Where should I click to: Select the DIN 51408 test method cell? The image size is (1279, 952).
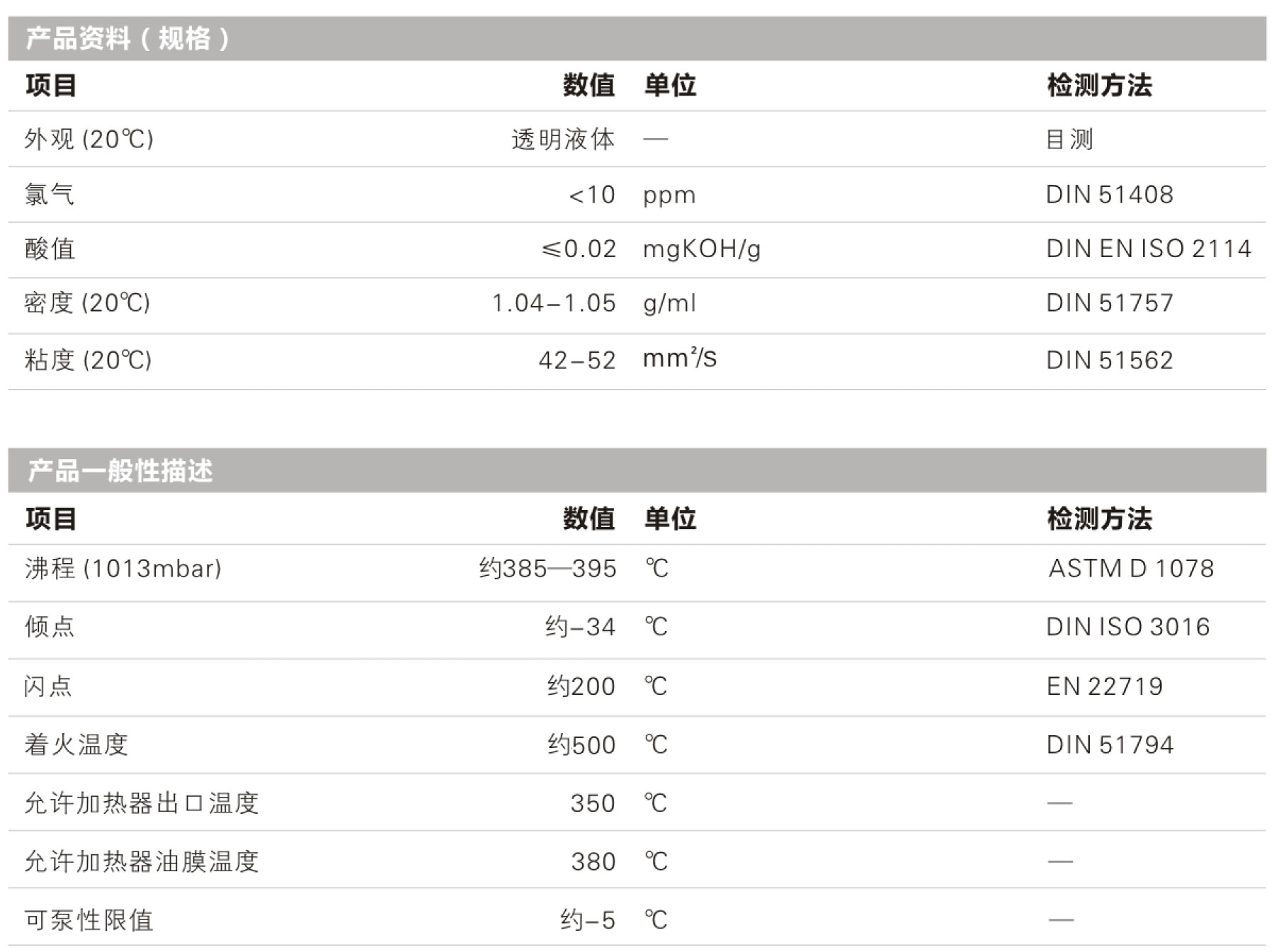1109,195
